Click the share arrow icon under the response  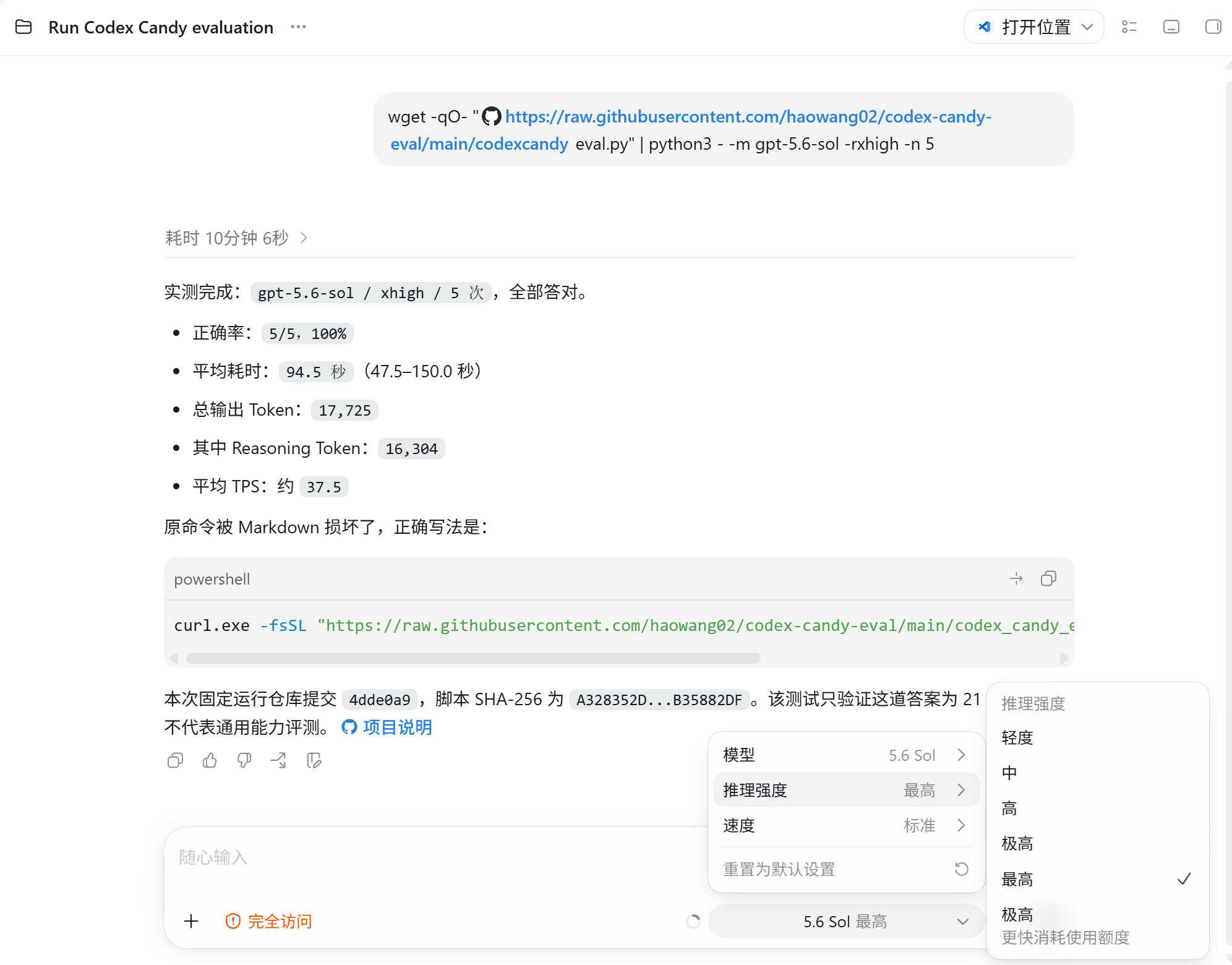click(x=279, y=760)
